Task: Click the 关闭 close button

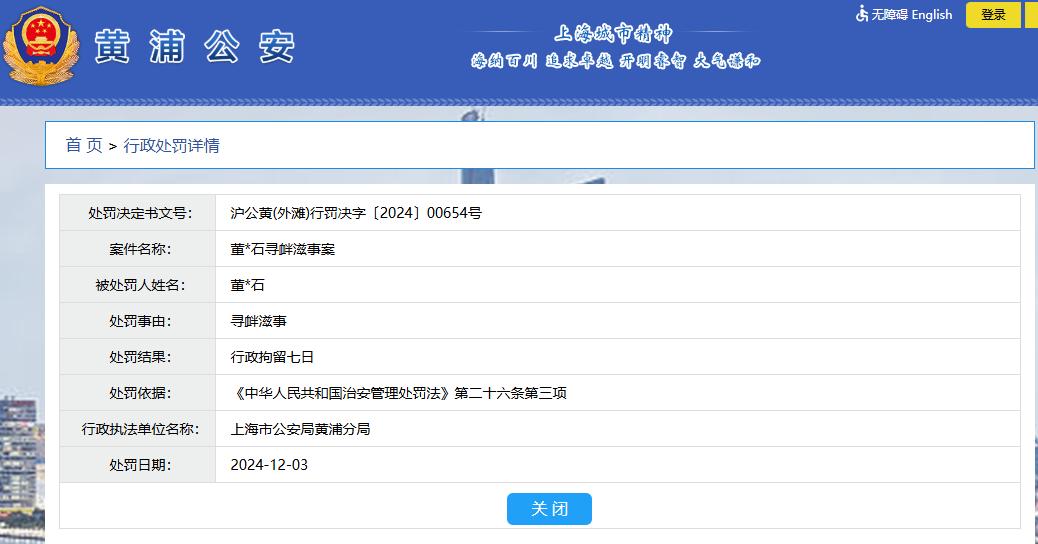Action: click(549, 509)
